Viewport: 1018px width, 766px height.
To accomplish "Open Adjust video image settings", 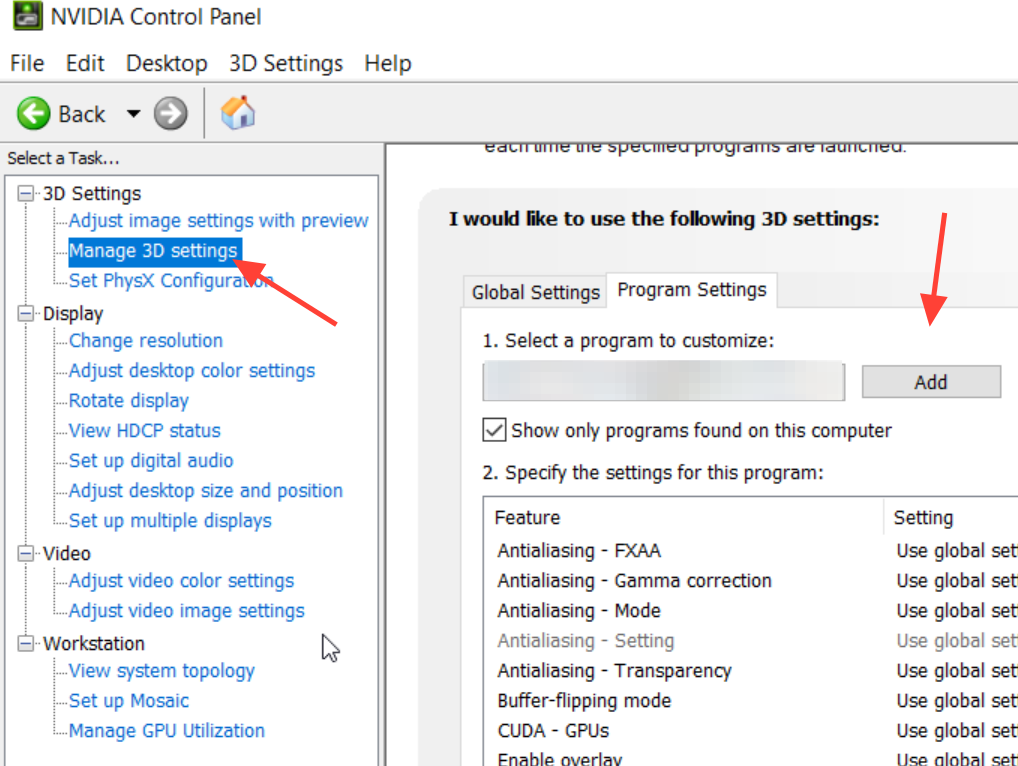I will coord(186,611).
